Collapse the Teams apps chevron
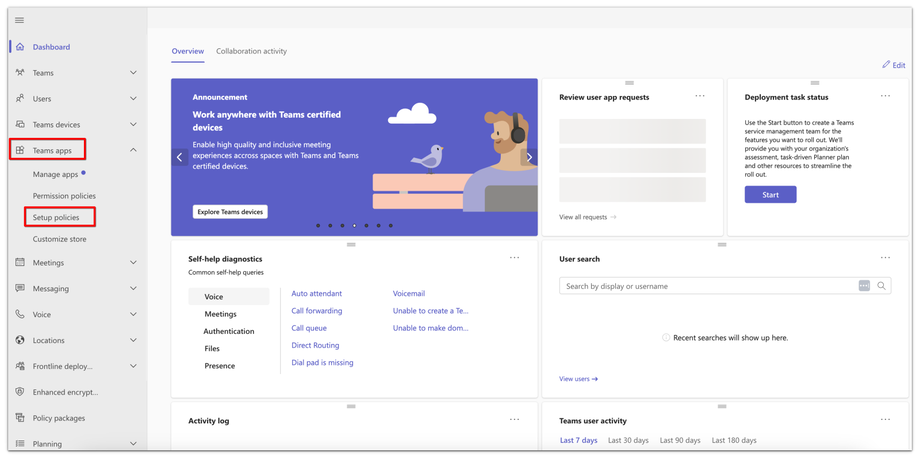Image resolution: width=920 pixels, height=459 pixels. click(x=133, y=150)
